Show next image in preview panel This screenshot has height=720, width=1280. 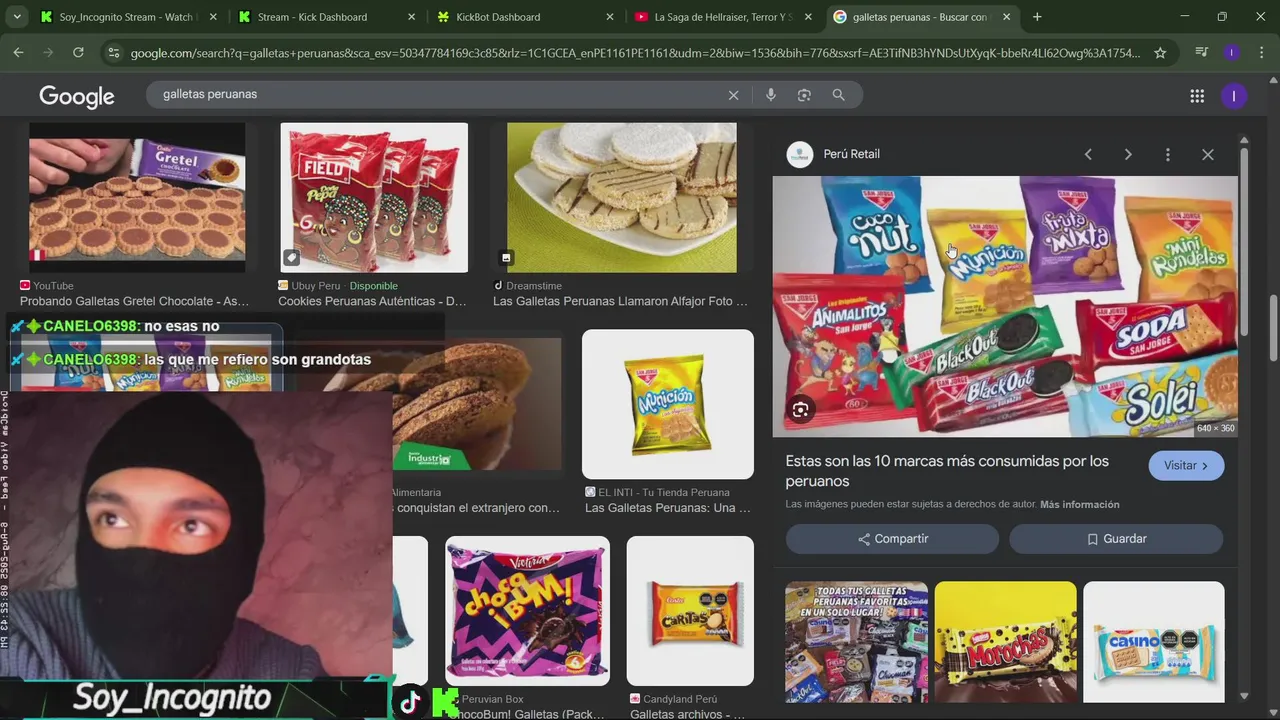tap(1128, 154)
